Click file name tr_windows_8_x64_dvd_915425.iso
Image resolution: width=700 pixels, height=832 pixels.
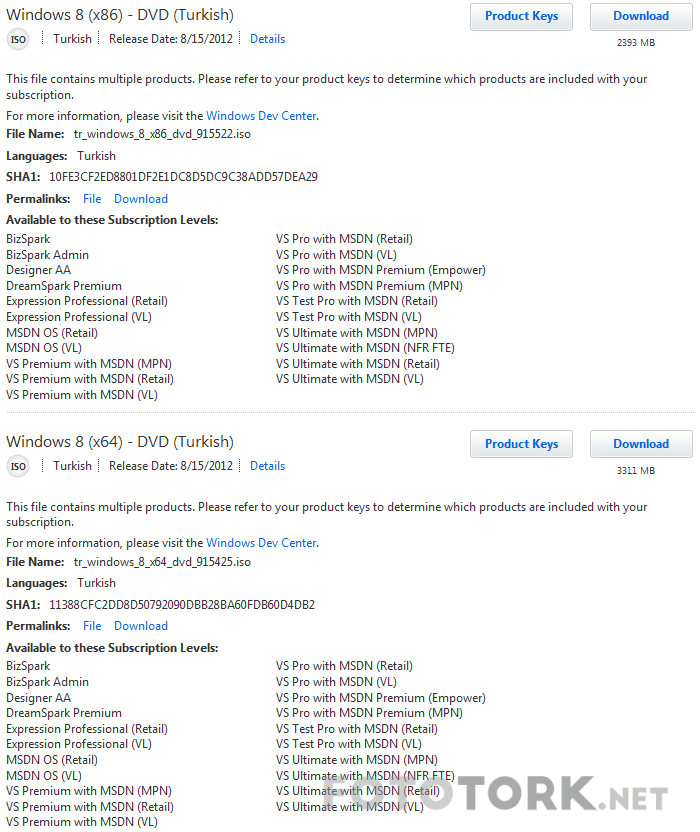[x=162, y=562]
